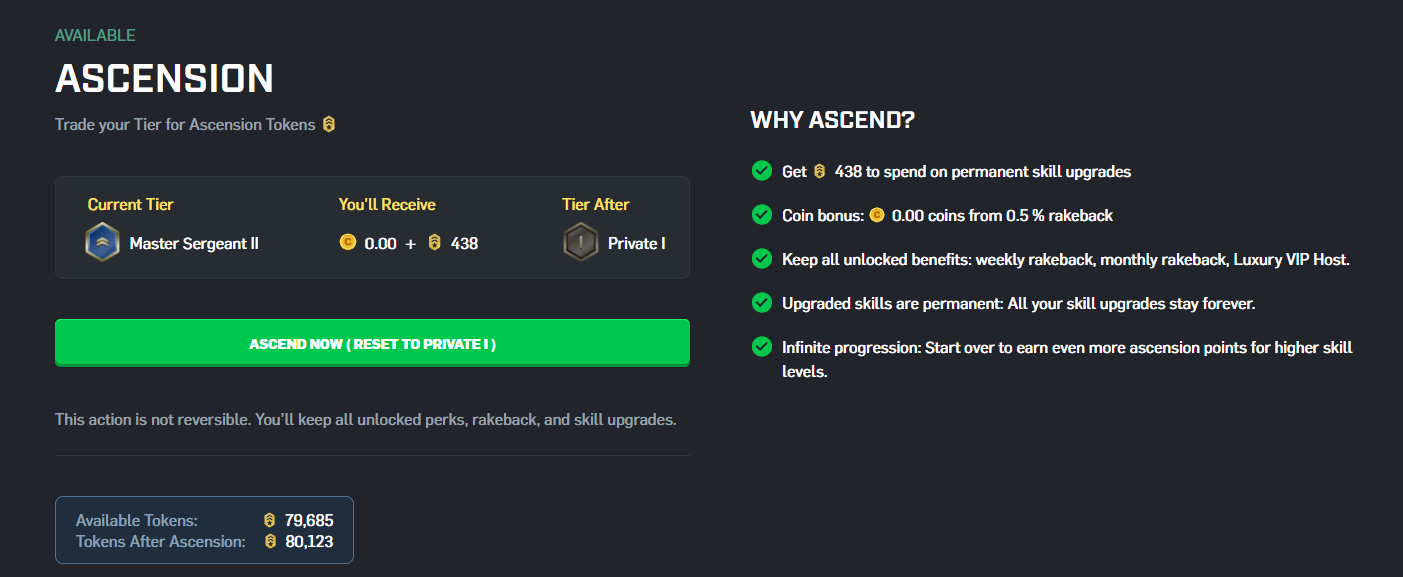Click the green Available status label
This screenshot has height=577, width=1403.
95,35
